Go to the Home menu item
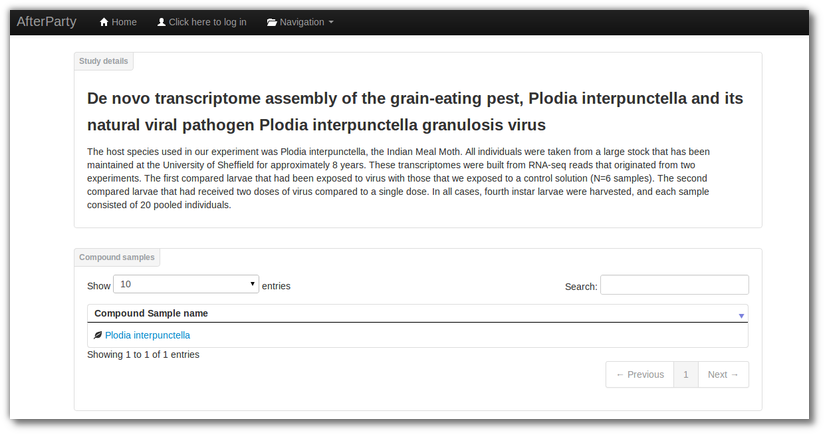Image resolution: width=825 pixels, height=435 pixels. click(118, 22)
